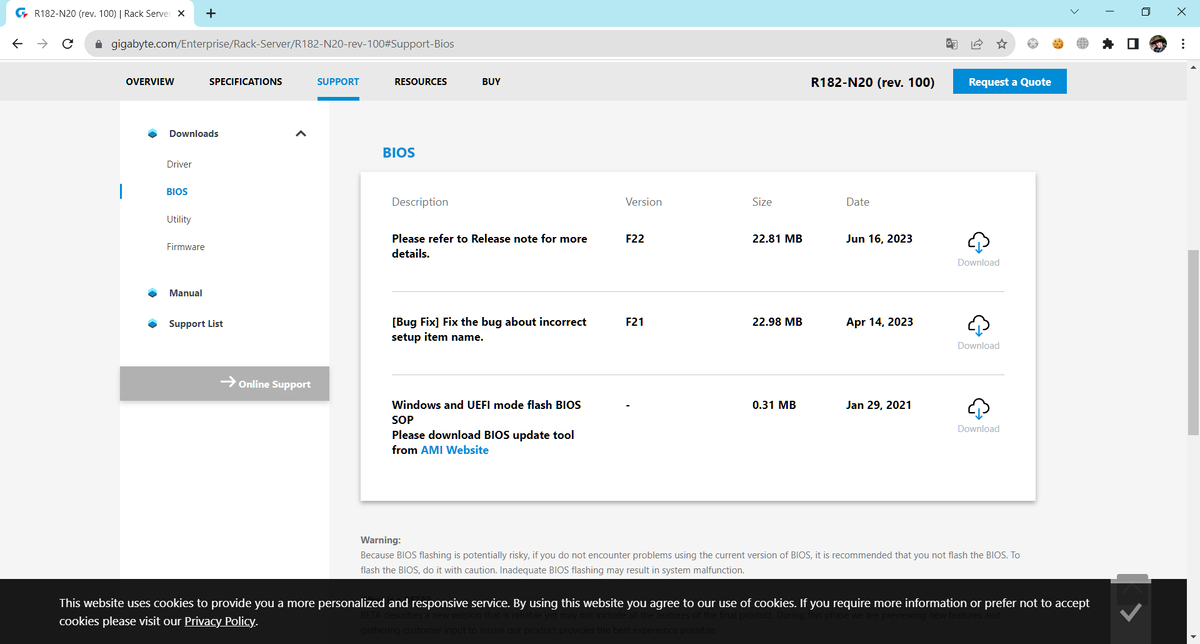Click version F21 cell

[x=634, y=322]
